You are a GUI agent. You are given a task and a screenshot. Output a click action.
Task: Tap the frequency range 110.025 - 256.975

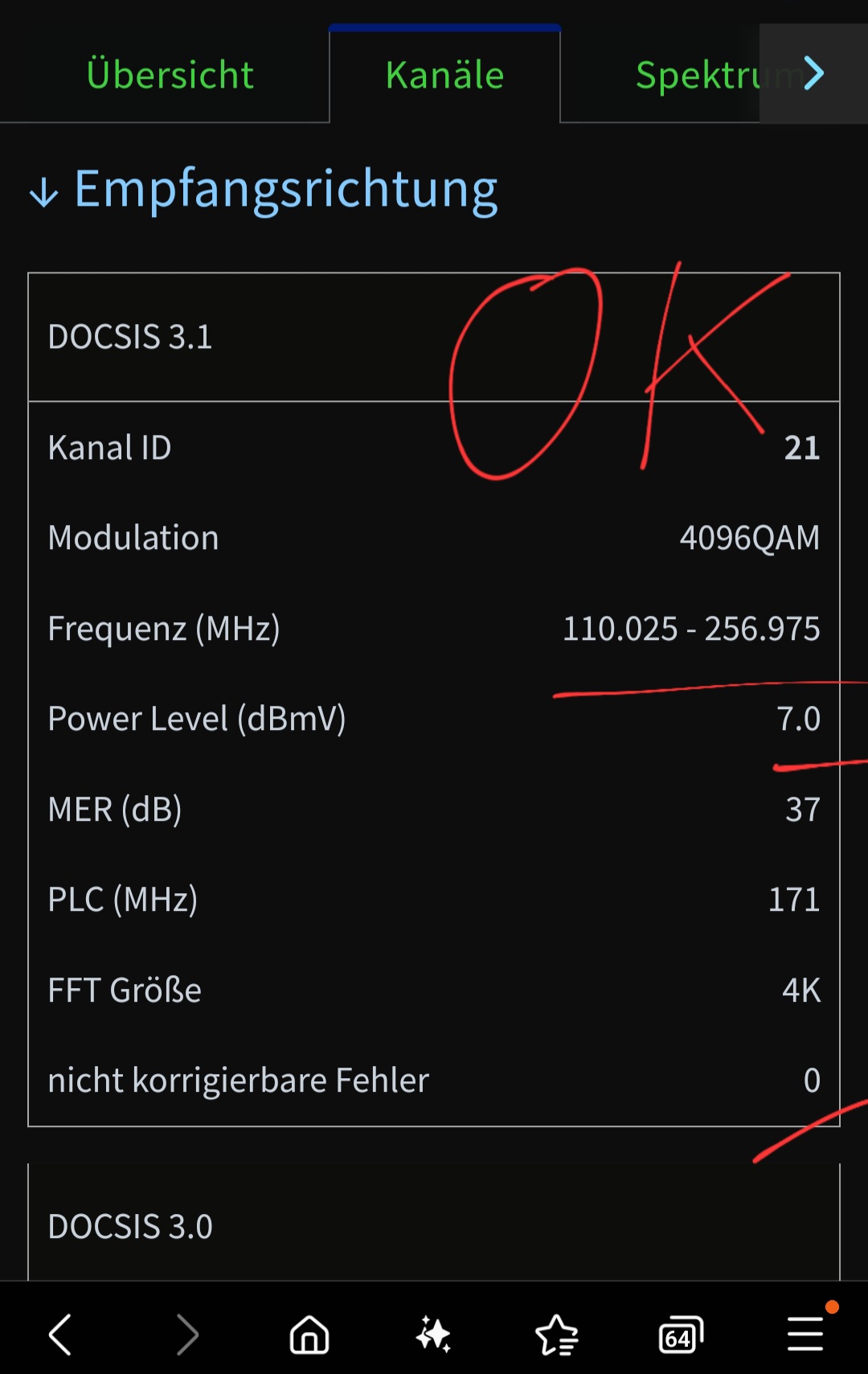(x=690, y=629)
